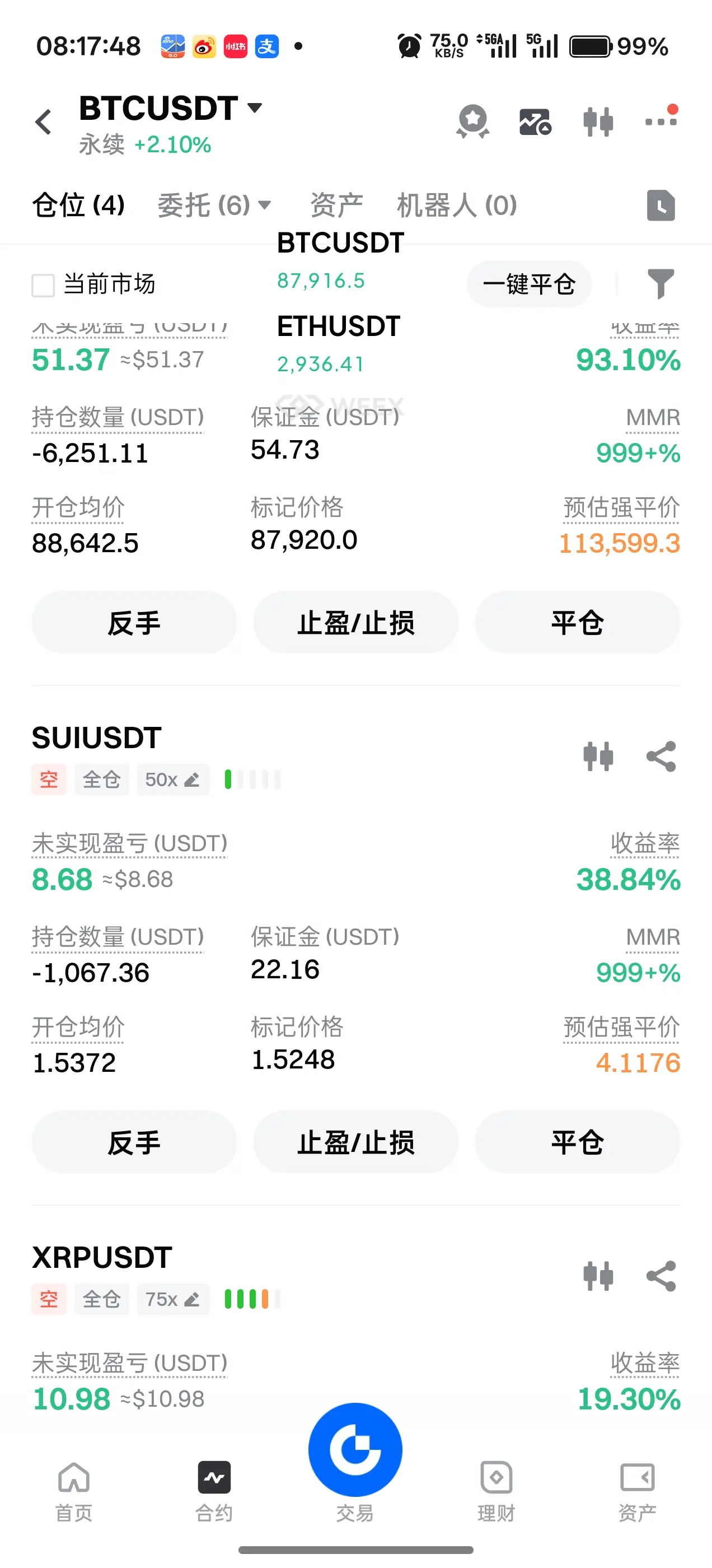Tap XRPUSDT 未实现盈亏 (USDT) label
Image resolution: width=712 pixels, height=1568 pixels.
pyautogui.click(x=130, y=1364)
